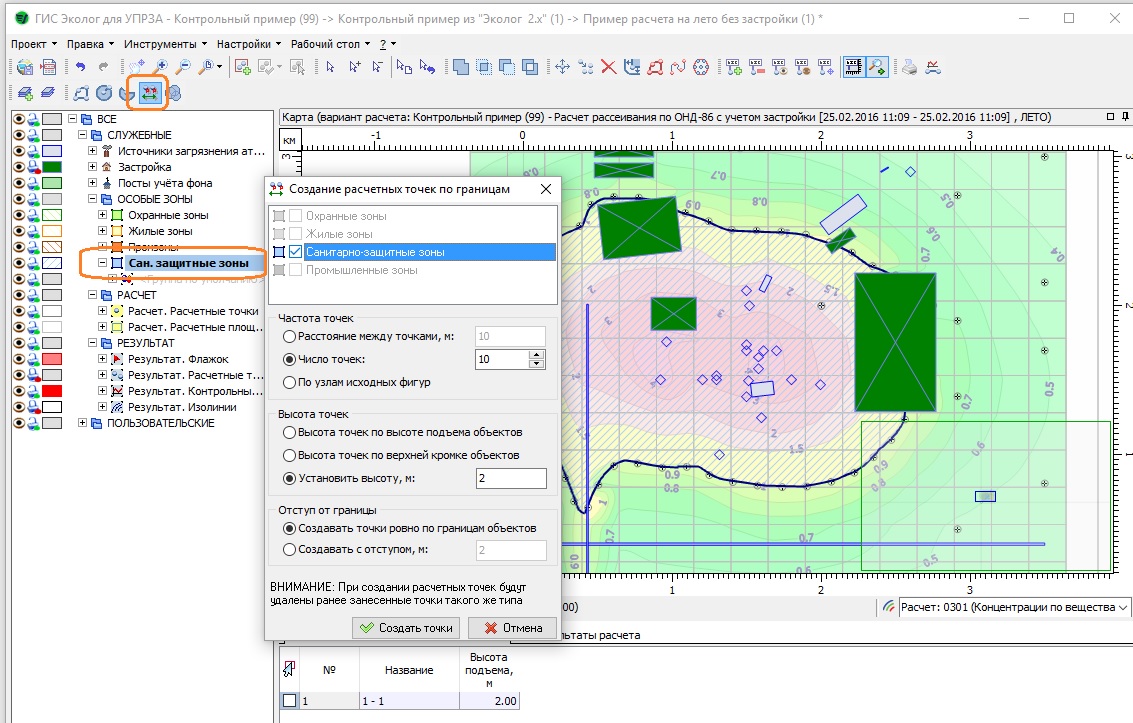Click the Undo arrow in the toolbar
Viewport: 1133px width, 723px height.
pyautogui.click(x=80, y=67)
